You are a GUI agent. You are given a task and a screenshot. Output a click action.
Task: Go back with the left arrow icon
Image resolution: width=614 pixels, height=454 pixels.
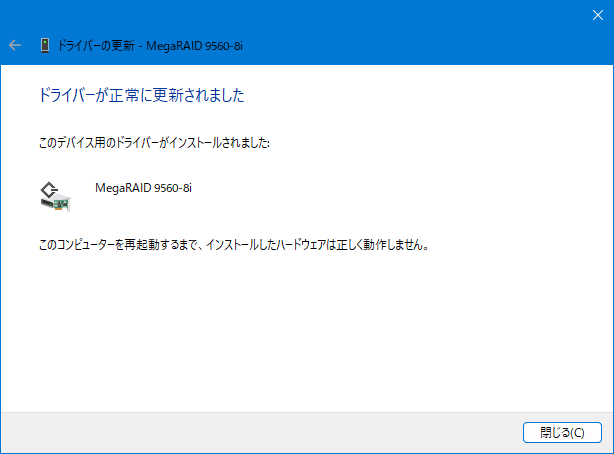coord(15,45)
